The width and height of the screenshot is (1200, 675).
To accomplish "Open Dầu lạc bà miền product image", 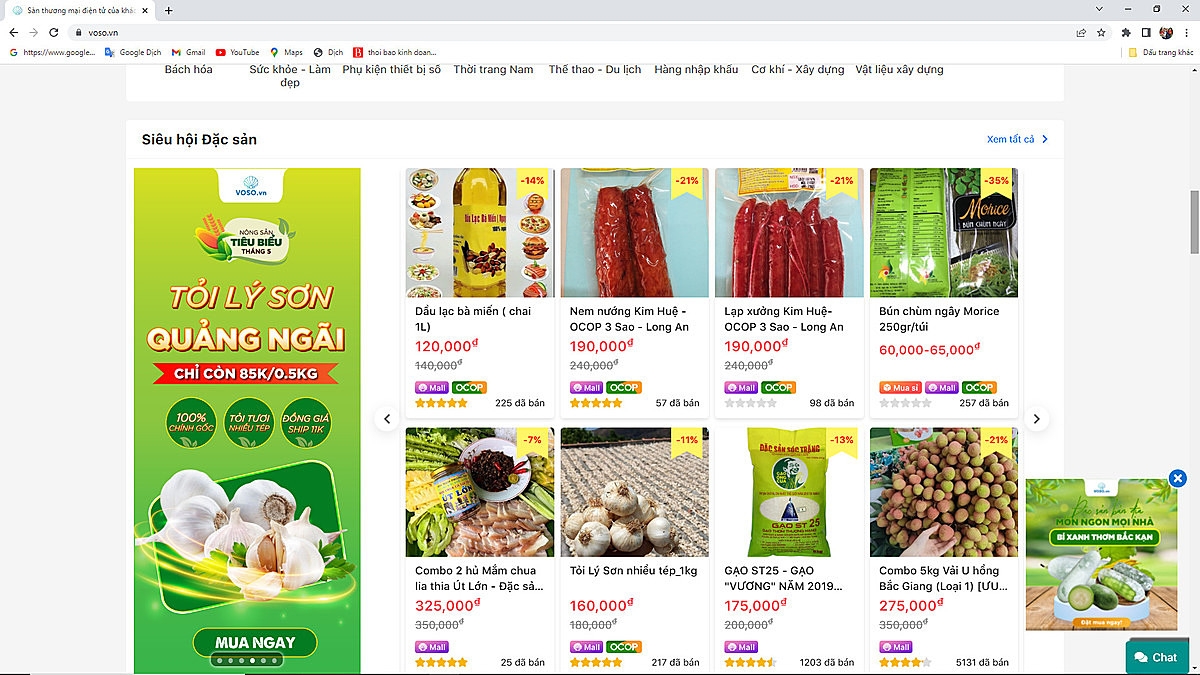I will click(x=480, y=232).
